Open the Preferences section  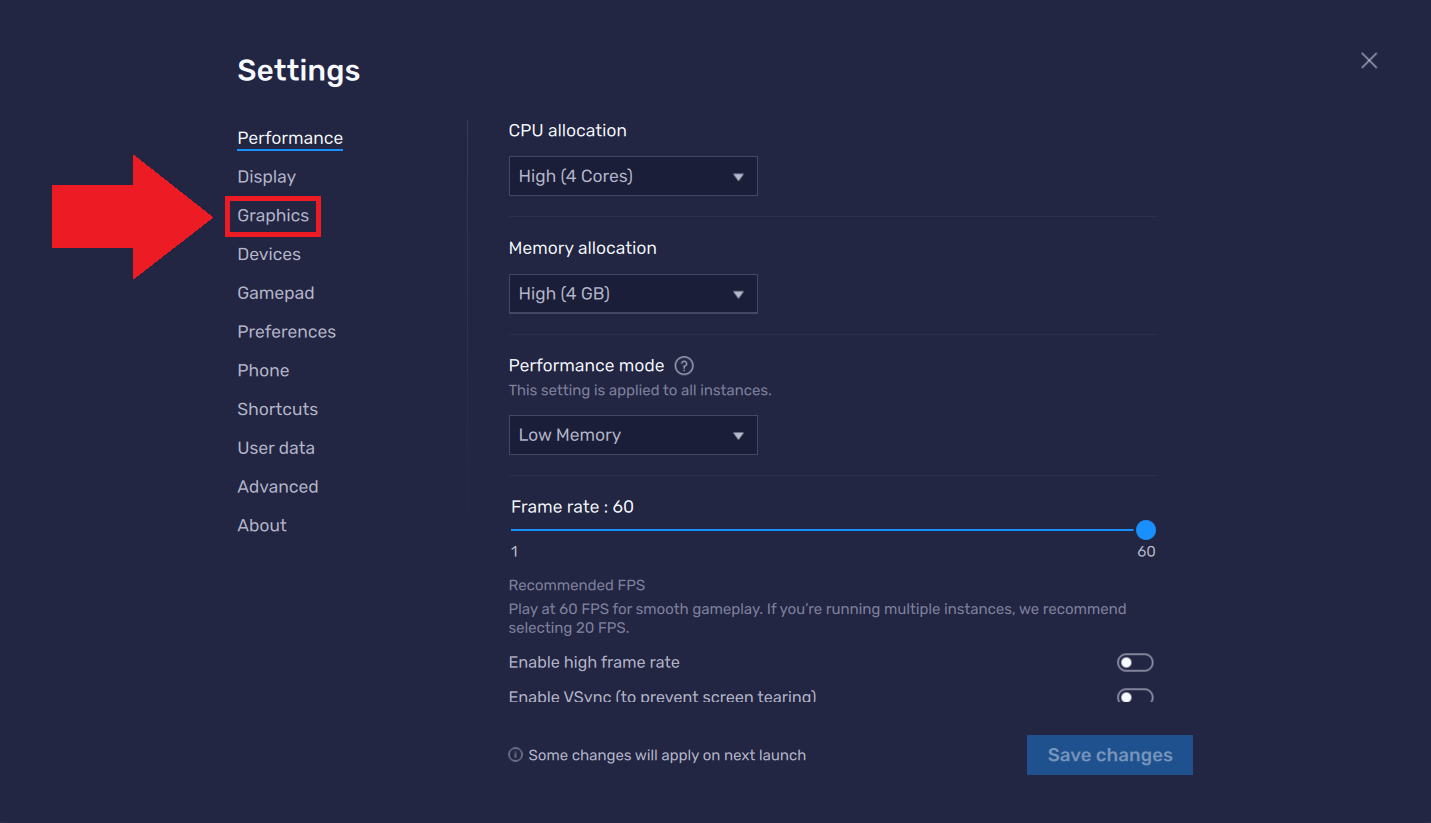pyautogui.click(x=287, y=332)
